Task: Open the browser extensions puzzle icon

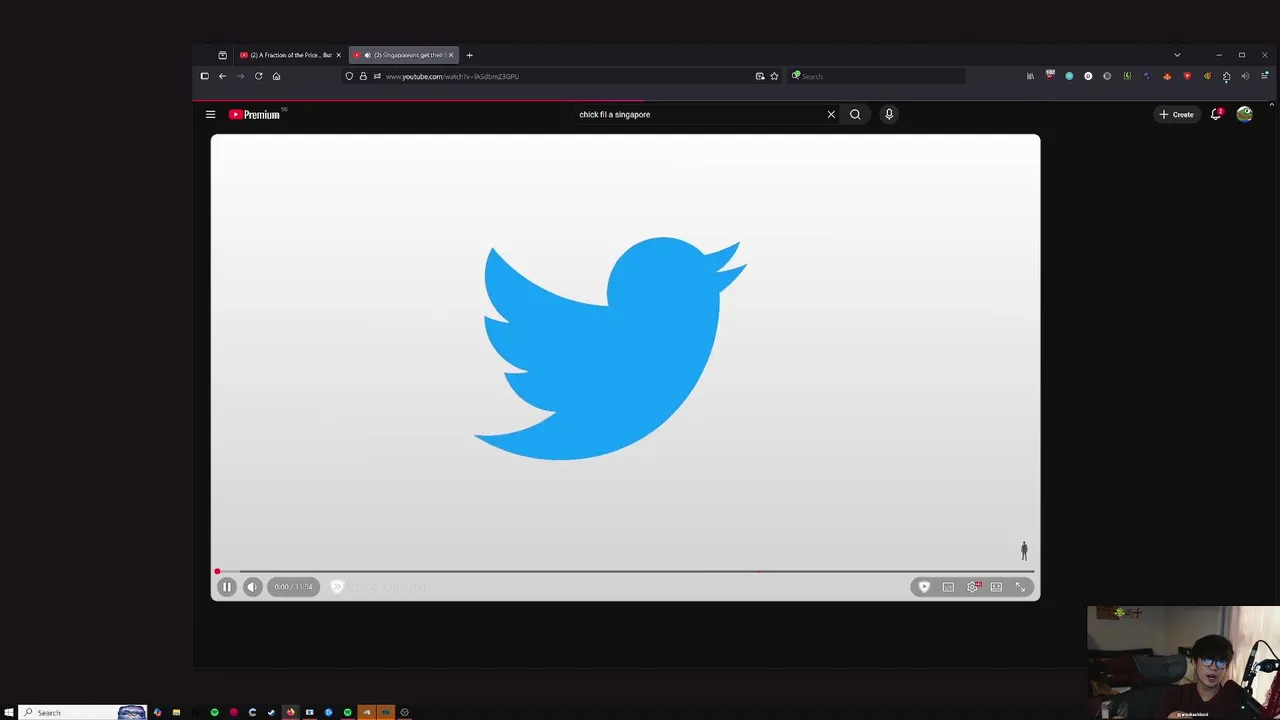Action: 1226,76
